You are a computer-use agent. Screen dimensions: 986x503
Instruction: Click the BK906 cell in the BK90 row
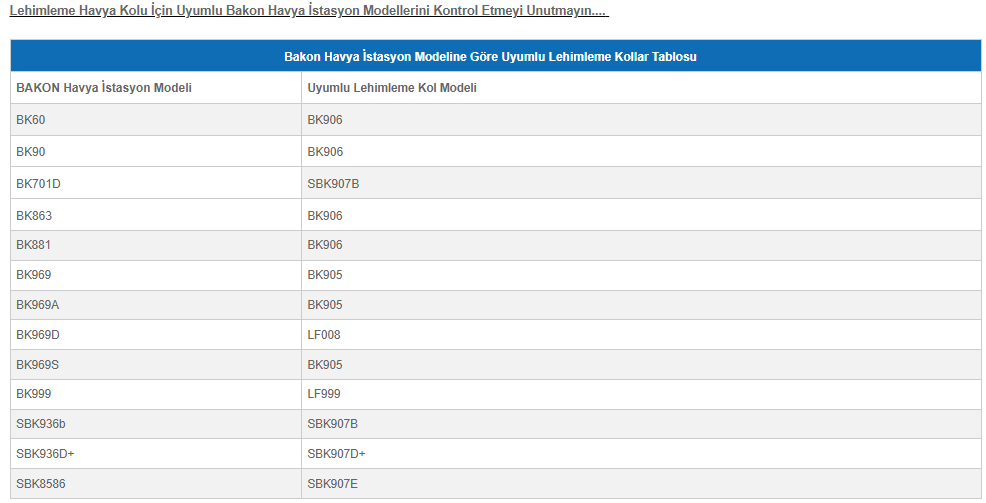click(325, 152)
